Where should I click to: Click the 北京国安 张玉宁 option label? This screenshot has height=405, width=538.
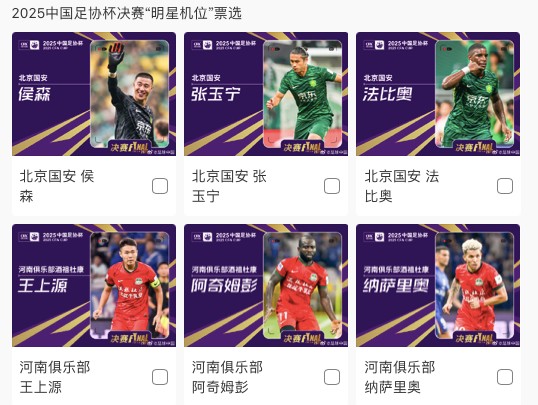tap(229, 186)
